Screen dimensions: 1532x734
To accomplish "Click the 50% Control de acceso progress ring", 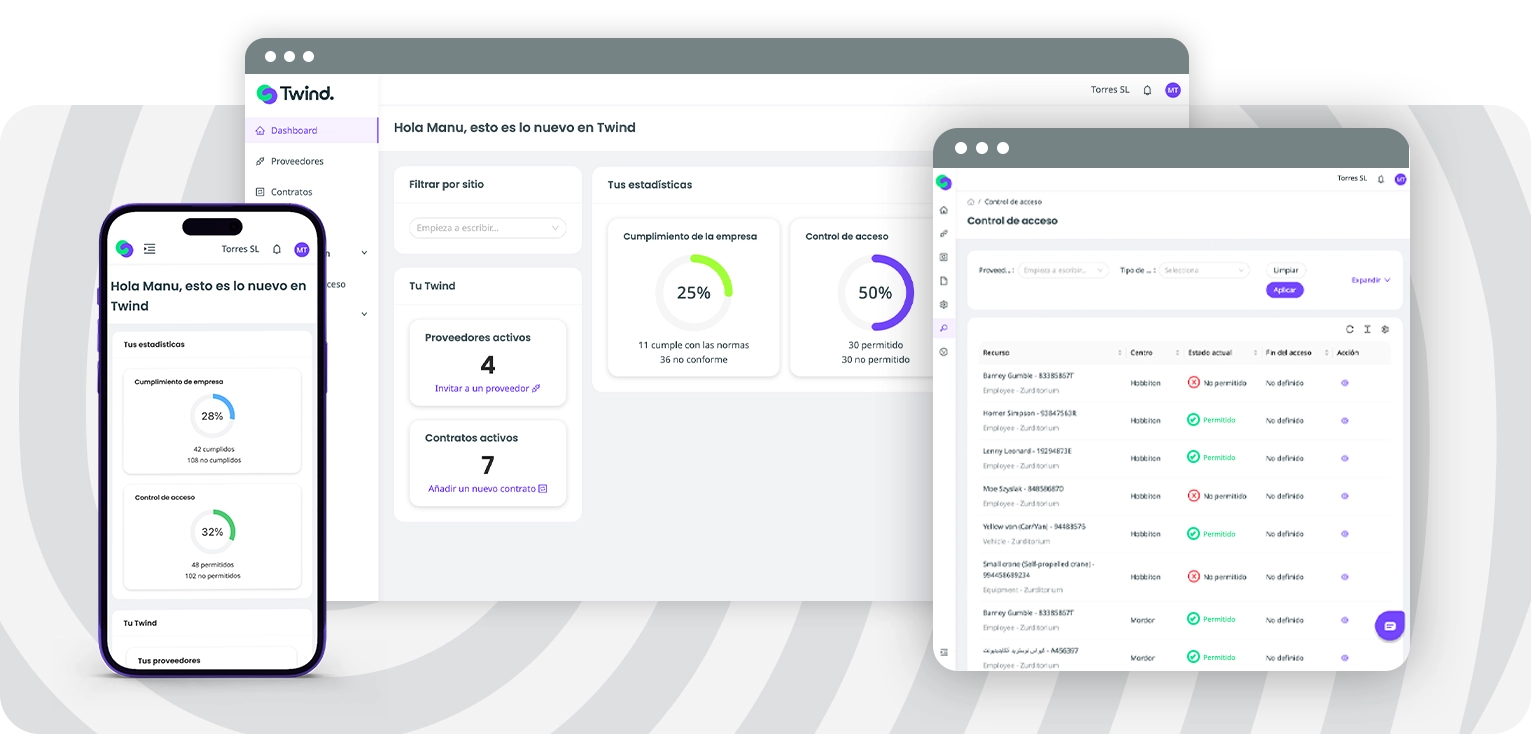I will click(x=875, y=293).
